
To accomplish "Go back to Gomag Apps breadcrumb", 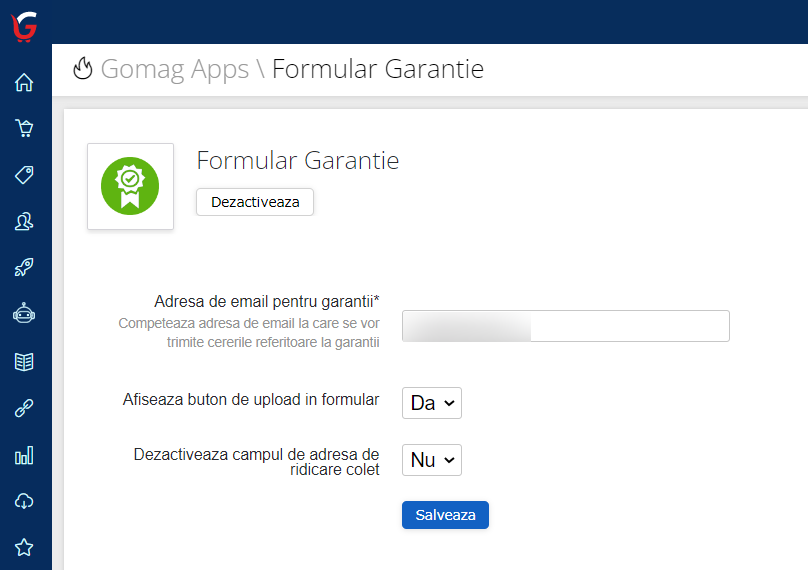I will (x=175, y=69).
